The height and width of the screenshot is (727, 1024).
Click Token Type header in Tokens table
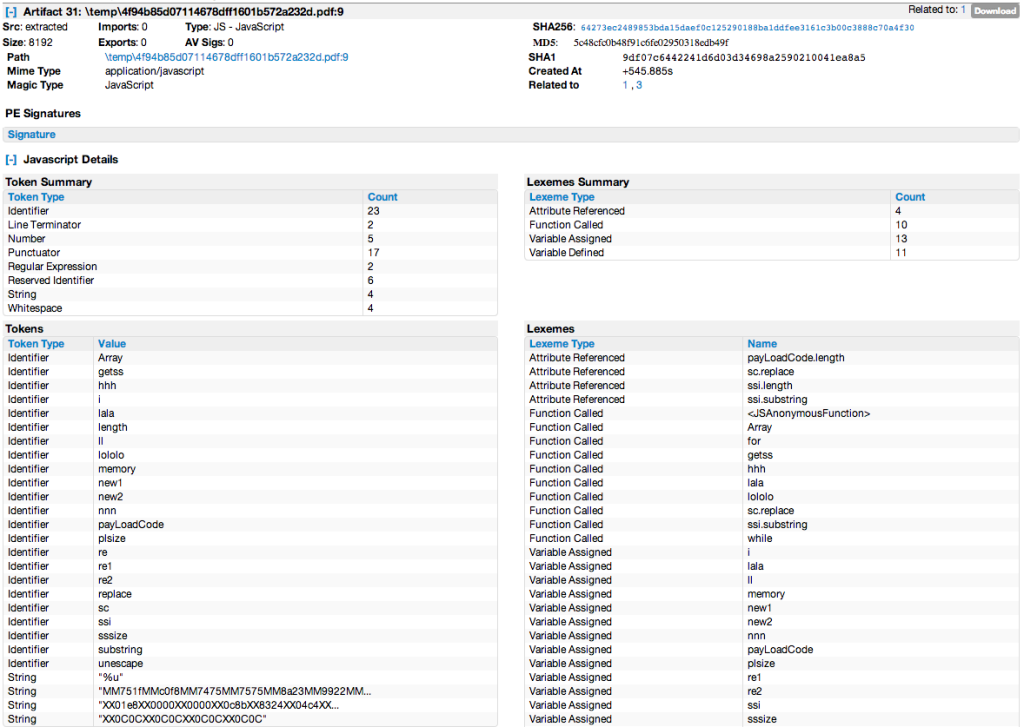(x=36, y=343)
